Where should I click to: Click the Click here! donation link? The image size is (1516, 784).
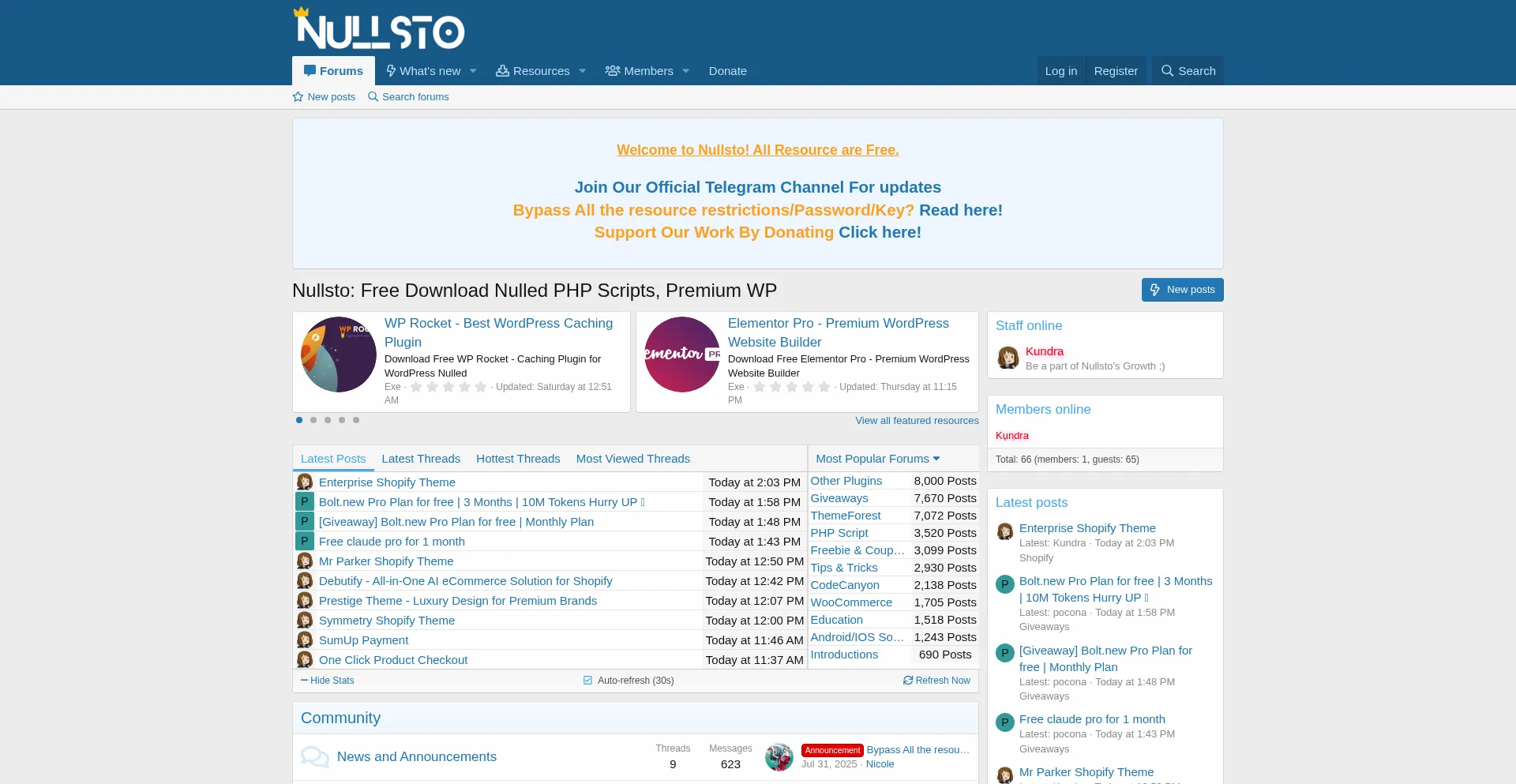point(880,232)
